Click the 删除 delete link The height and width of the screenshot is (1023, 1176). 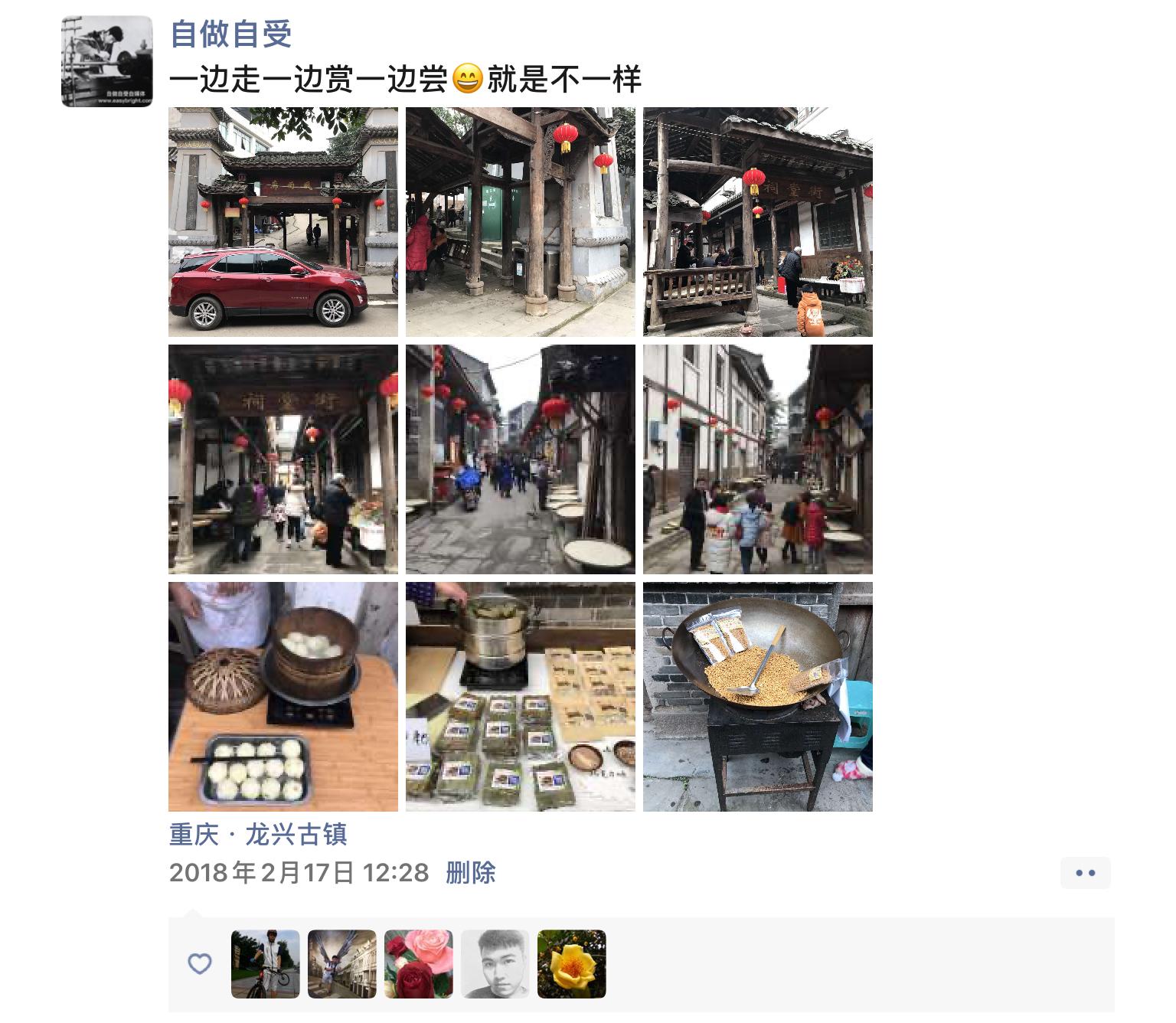point(471,872)
